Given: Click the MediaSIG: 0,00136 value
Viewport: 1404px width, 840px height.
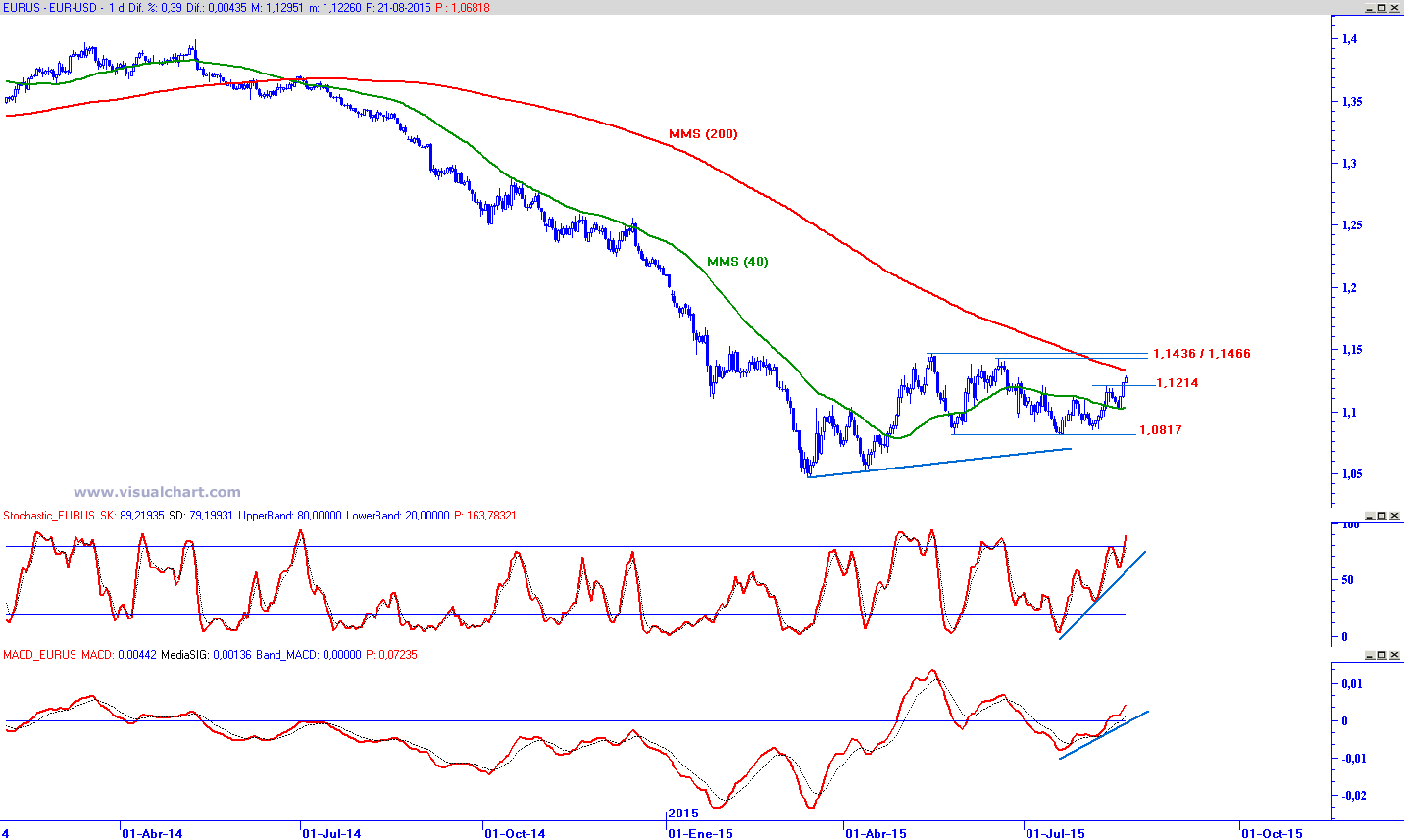Looking at the screenshot, I should [x=207, y=655].
